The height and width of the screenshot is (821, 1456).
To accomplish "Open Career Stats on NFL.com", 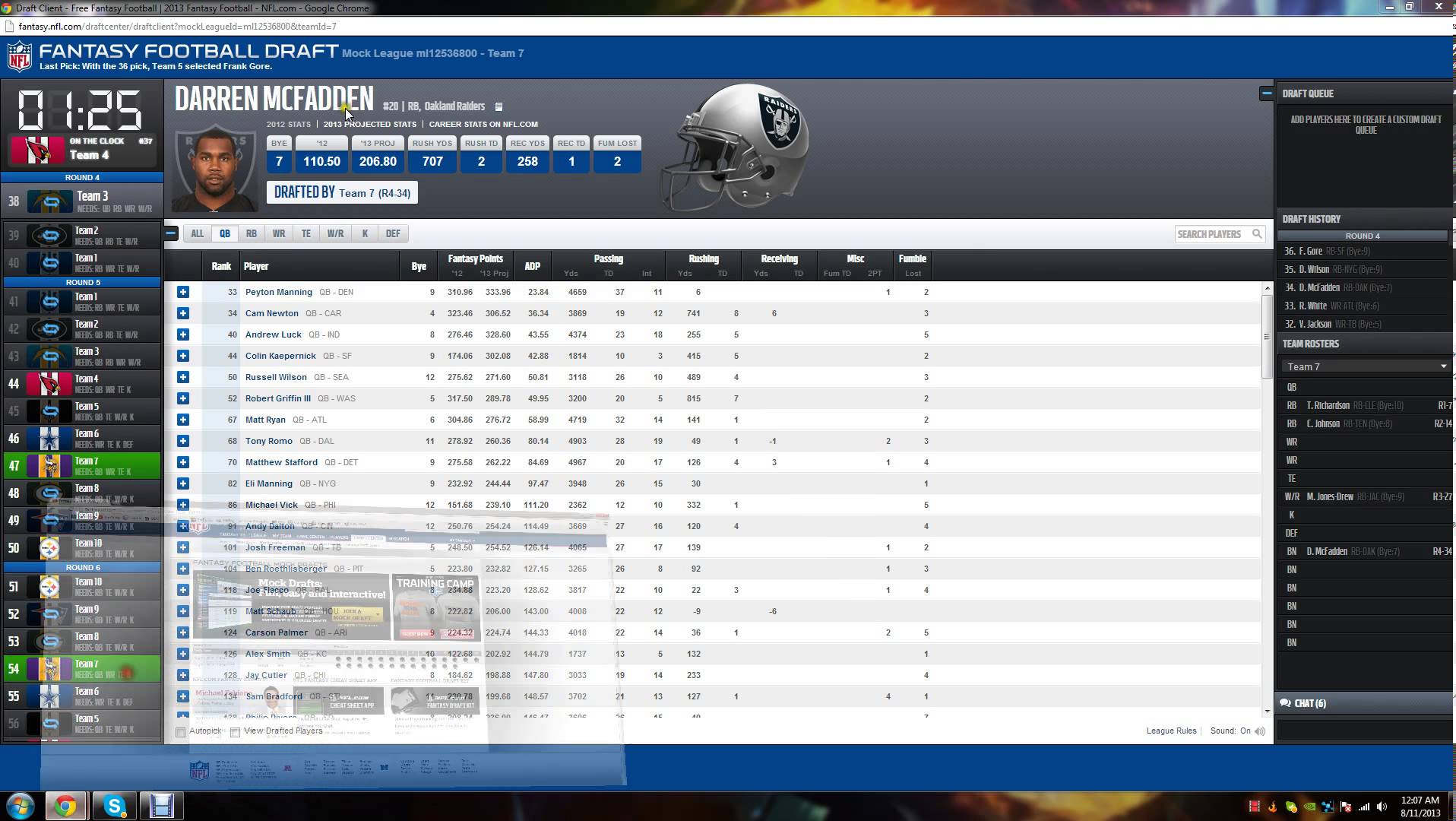I will [x=483, y=124].
